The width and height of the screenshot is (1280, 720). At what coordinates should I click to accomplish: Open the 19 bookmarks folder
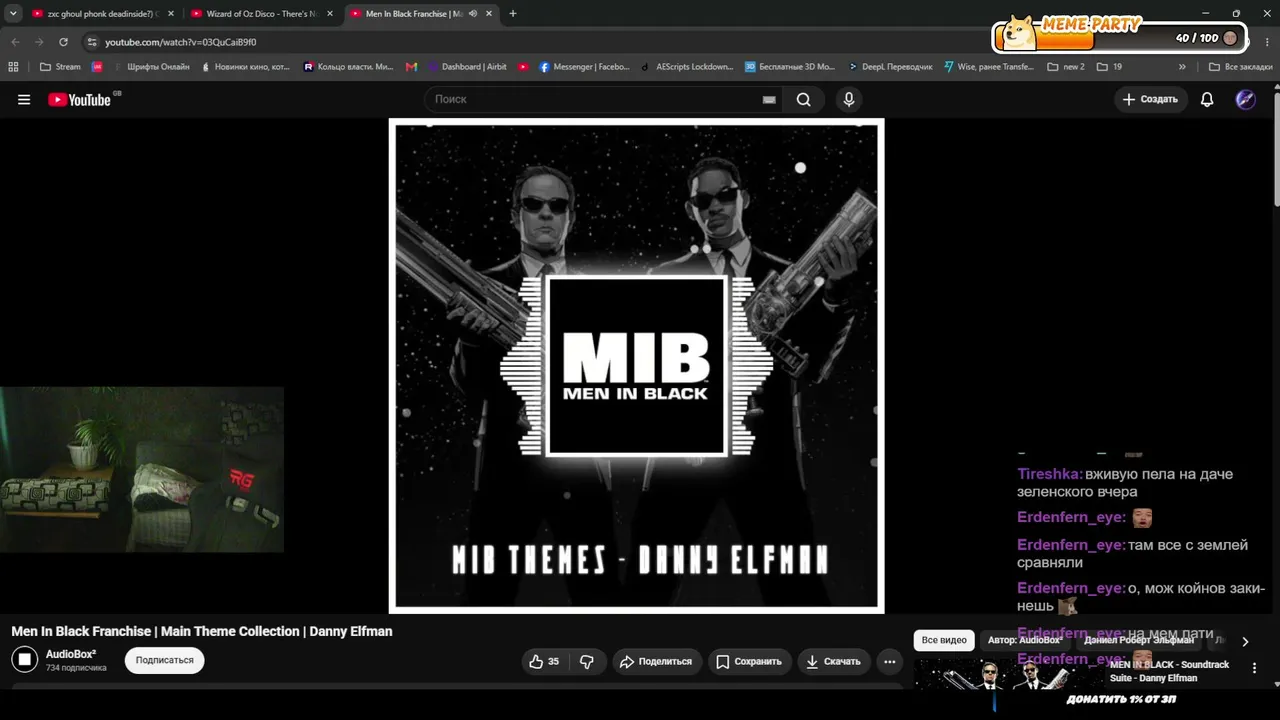(x=1109, y=67)
